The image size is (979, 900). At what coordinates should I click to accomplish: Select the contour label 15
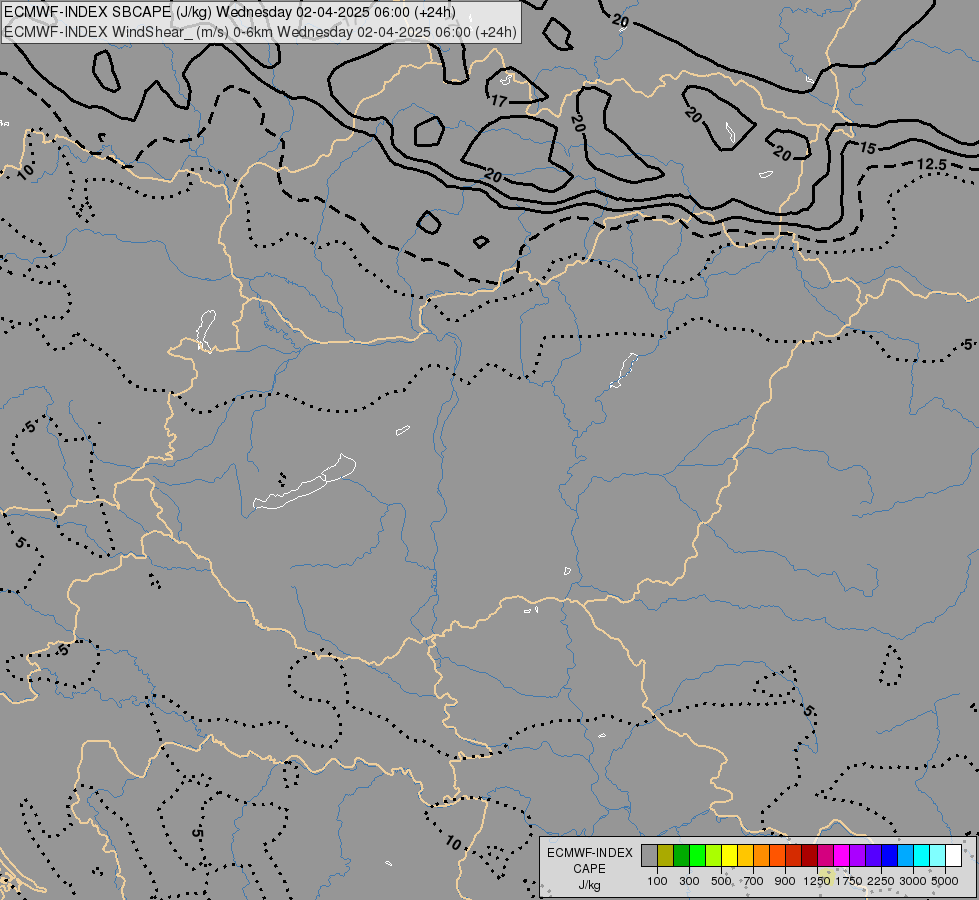868,148
